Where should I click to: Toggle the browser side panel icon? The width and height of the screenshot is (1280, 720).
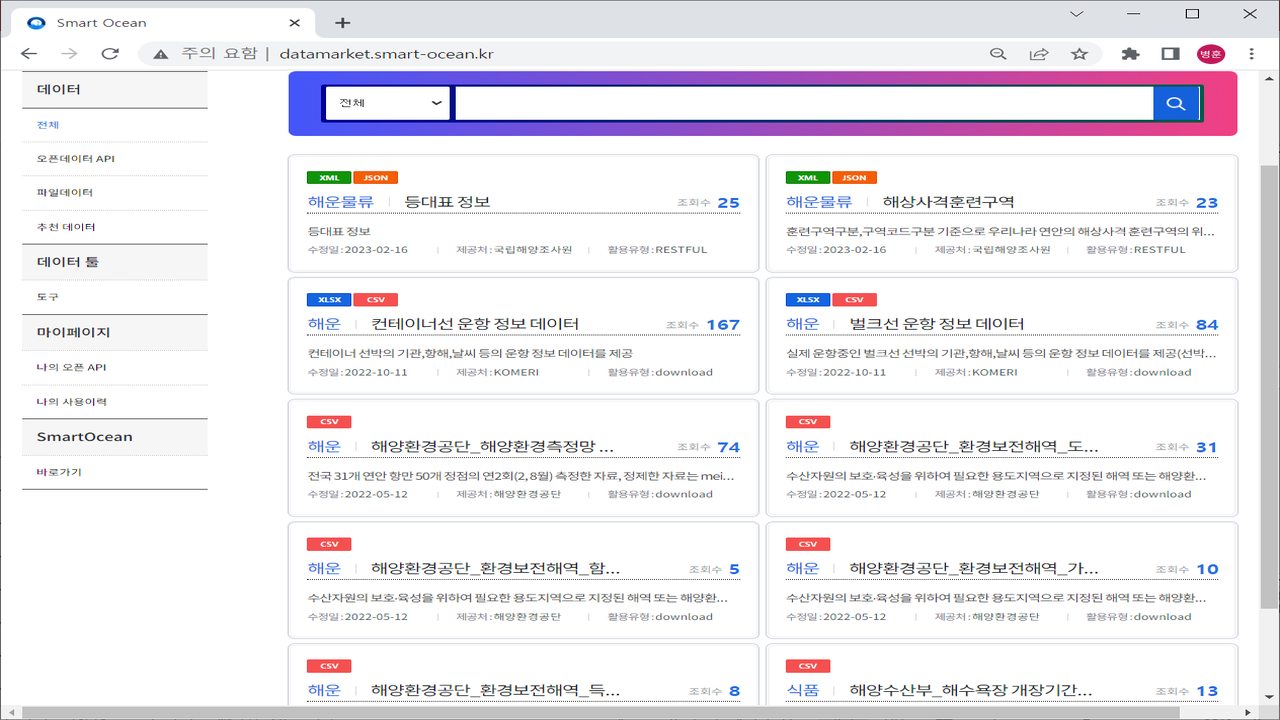(x=1170, y=54)
